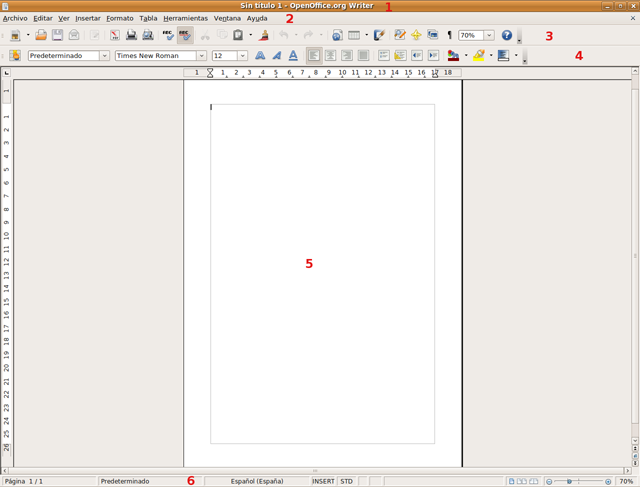Open the Herramientas menu

point(185,18)
